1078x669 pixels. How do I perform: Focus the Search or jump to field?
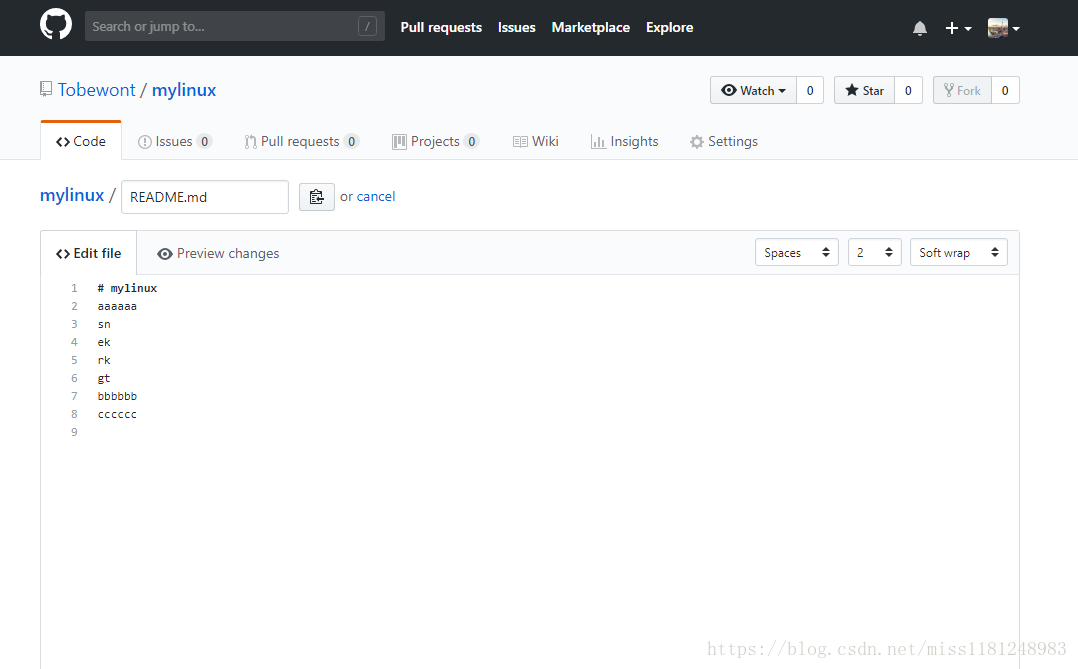click(234, 26)
